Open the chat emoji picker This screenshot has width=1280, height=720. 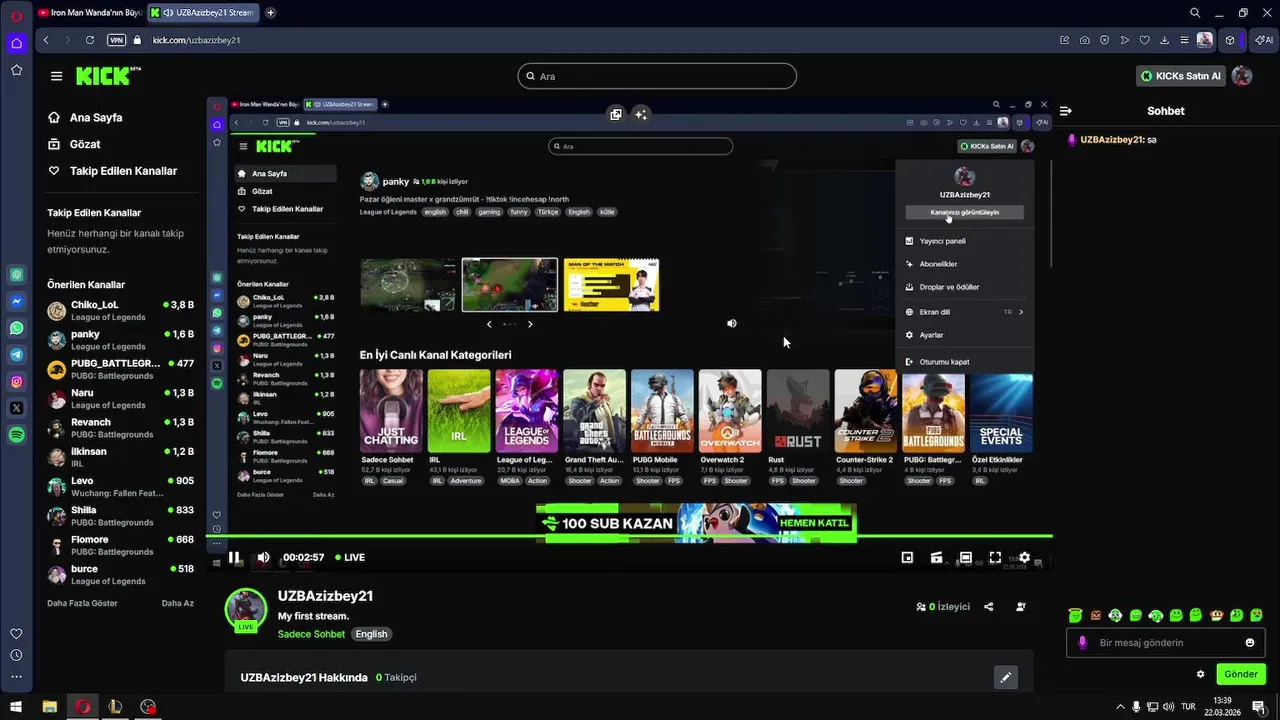pyautogui.click(x=1250, y=642)
